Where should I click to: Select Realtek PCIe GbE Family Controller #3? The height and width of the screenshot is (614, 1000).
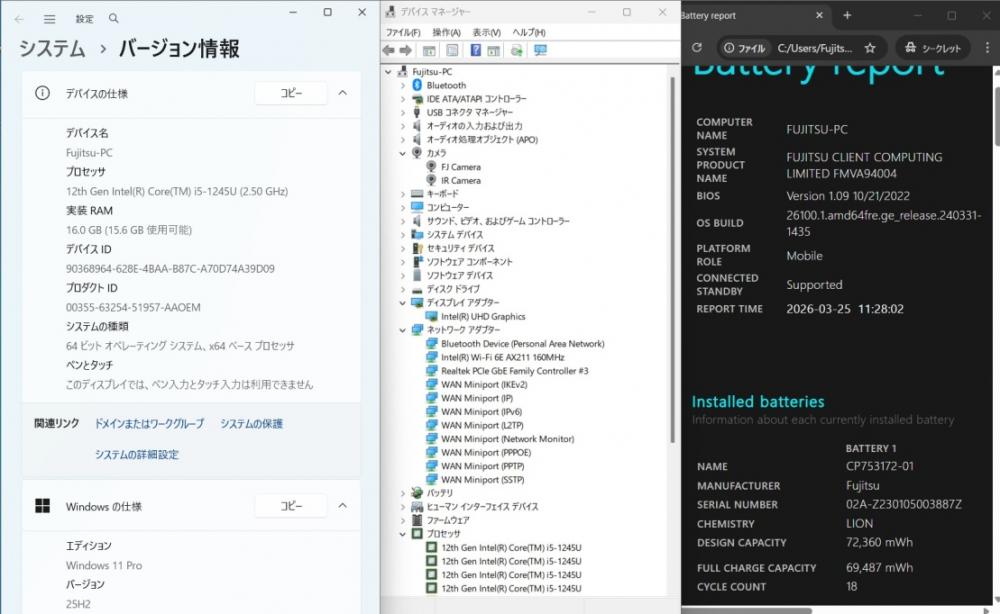coord(514,370)
